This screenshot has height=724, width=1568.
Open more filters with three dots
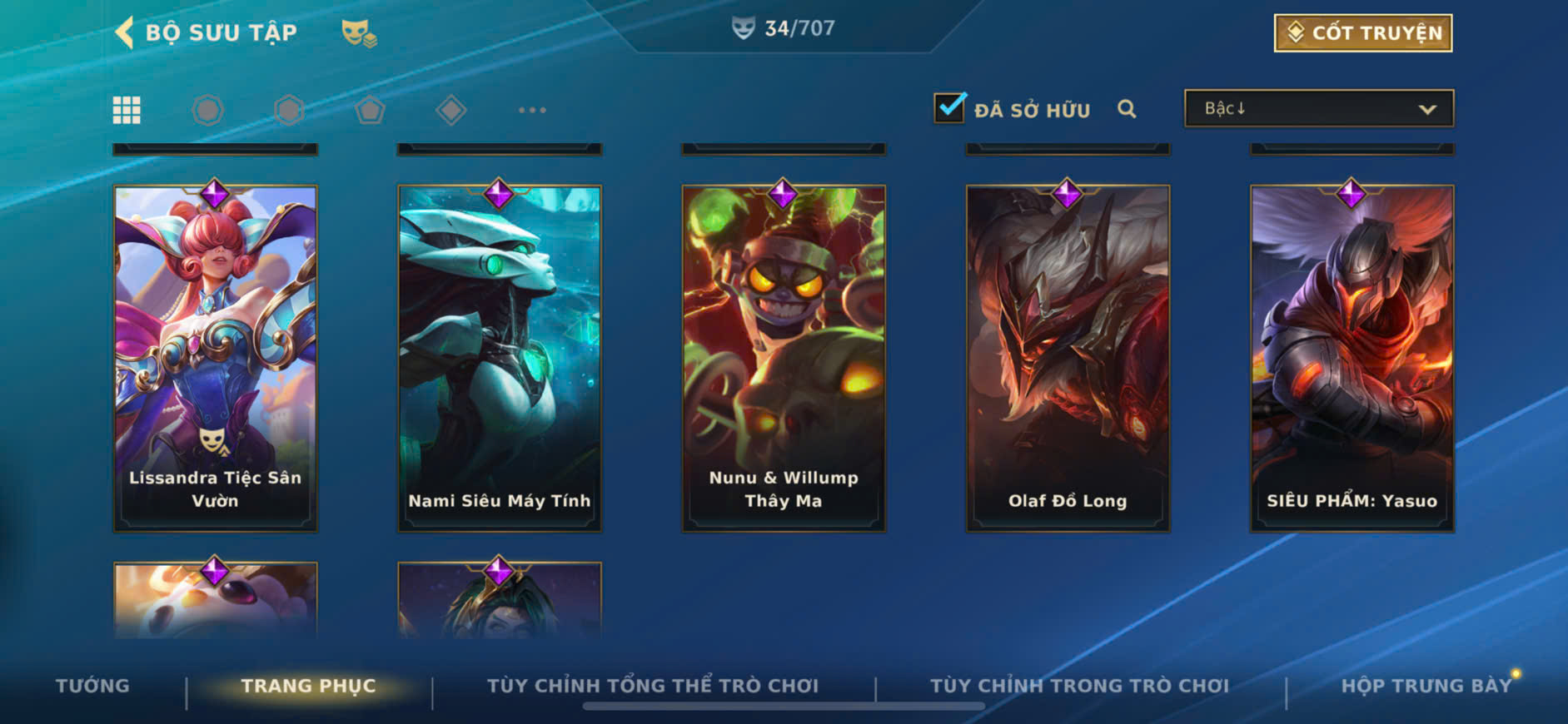click(532, 110)
